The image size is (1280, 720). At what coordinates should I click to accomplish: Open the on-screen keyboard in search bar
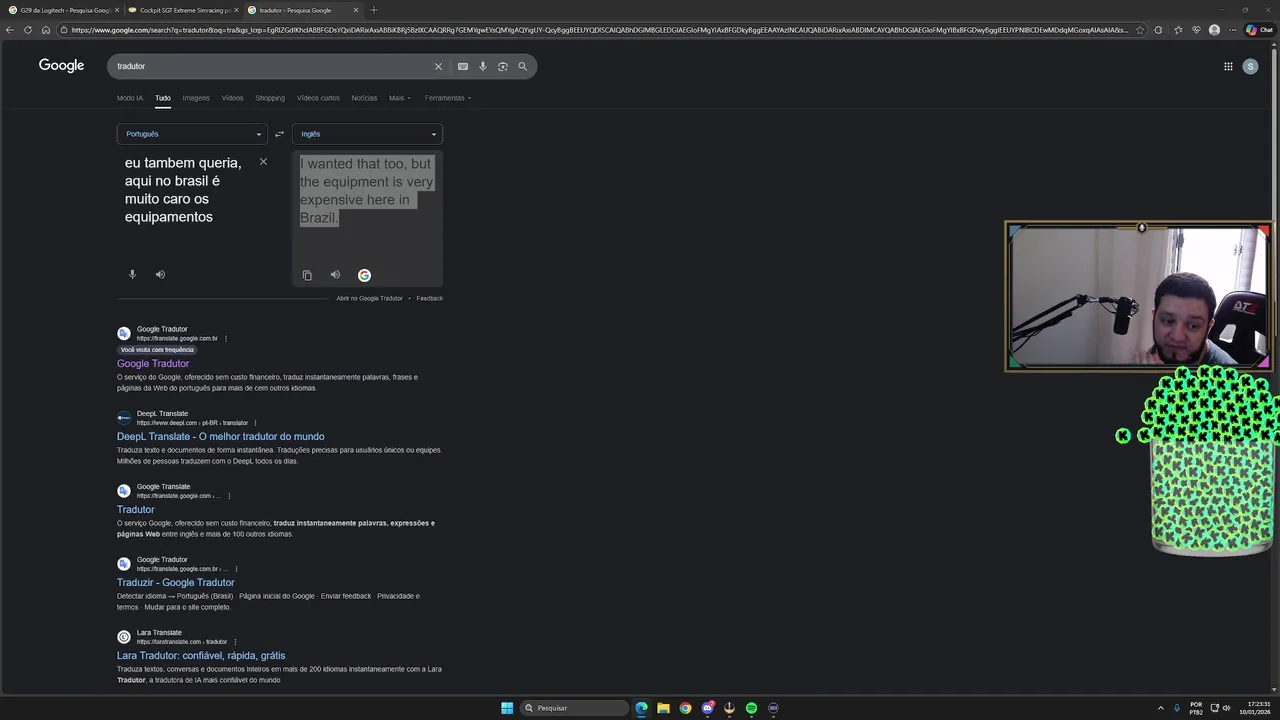pyautogui.click(x=462, y=66)
